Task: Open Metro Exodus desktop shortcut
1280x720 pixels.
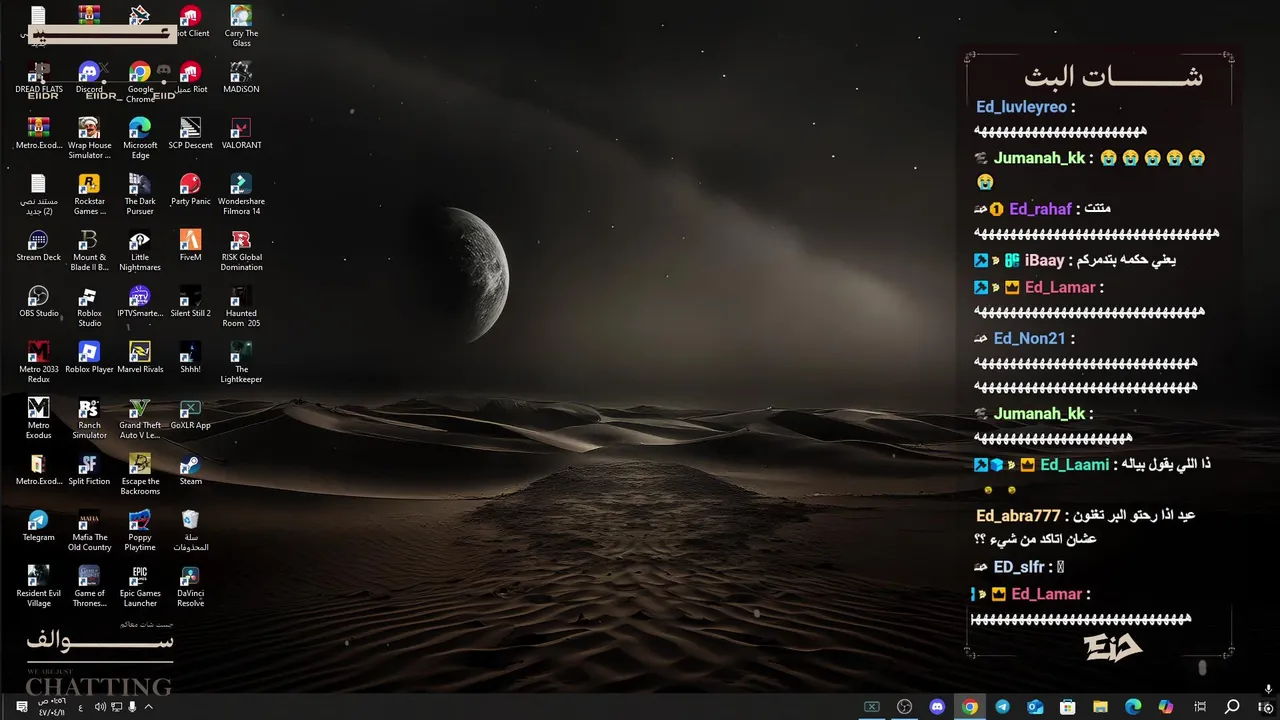Action: [x=39, y=419]
